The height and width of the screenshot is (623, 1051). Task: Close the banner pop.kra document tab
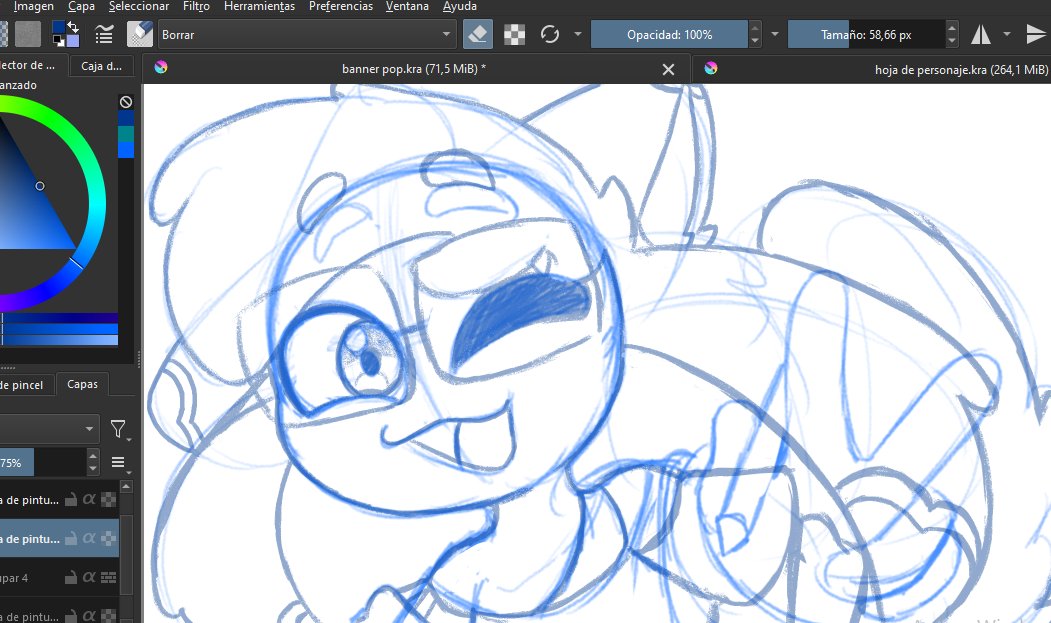coord(670,71)
